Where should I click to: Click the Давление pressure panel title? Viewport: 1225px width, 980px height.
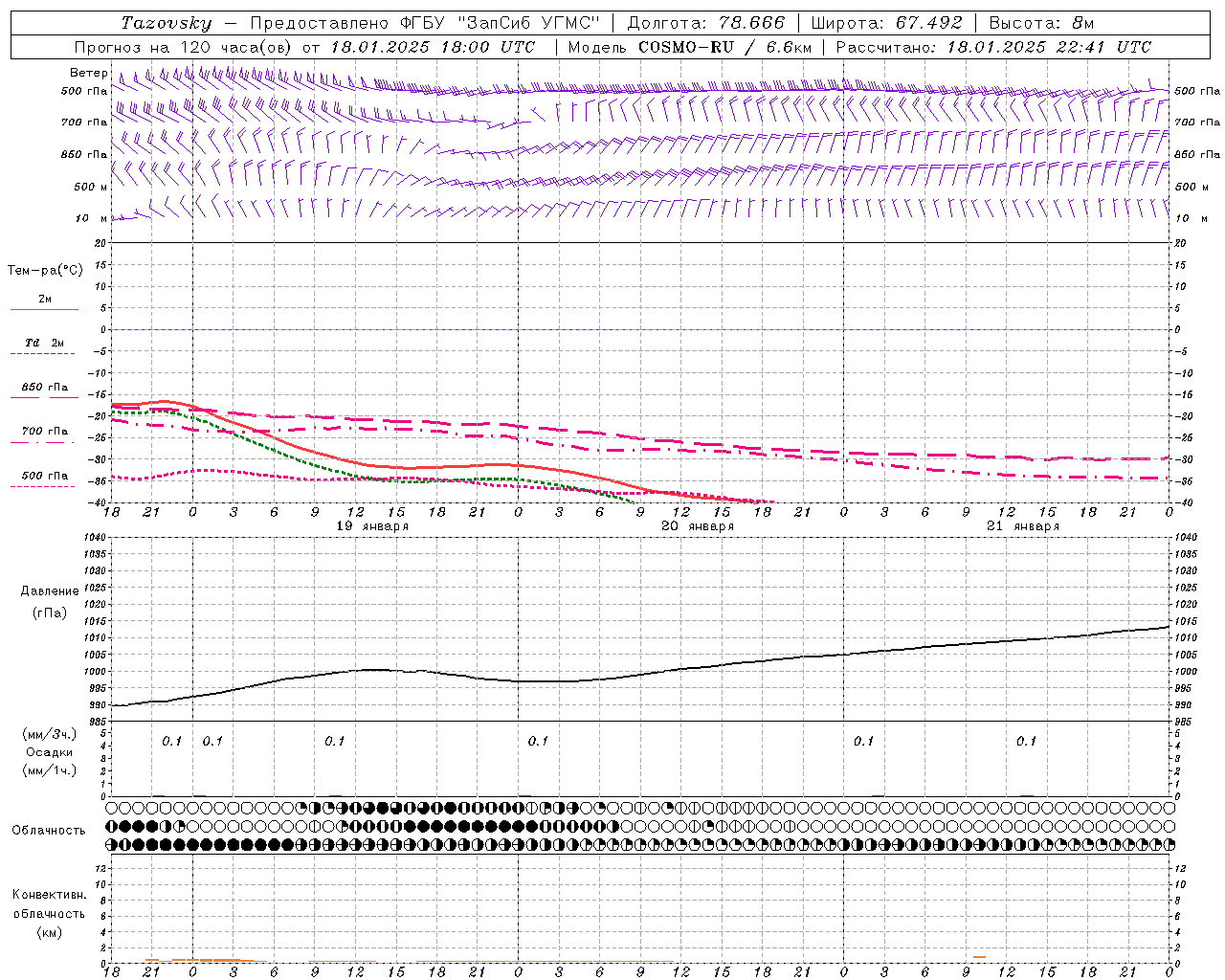[x=50, y=591]
